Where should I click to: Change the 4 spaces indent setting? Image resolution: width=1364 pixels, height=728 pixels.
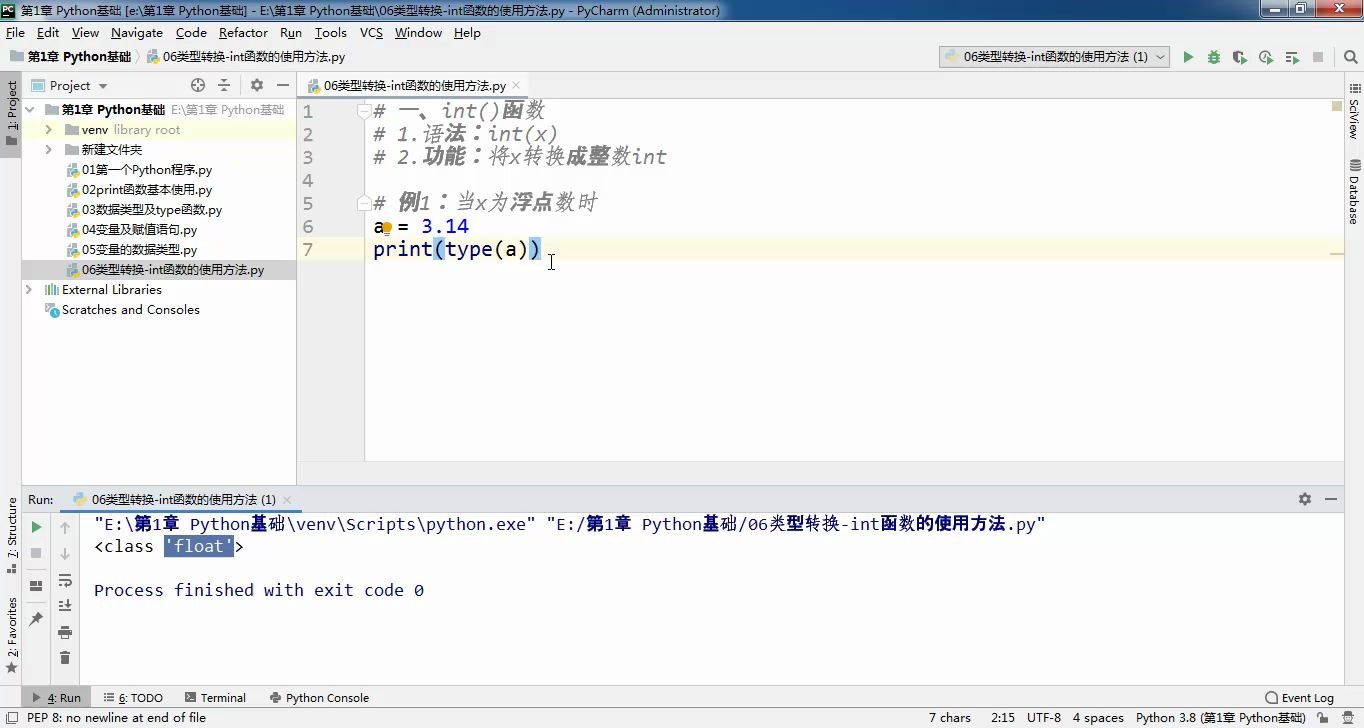[1098, 718]
